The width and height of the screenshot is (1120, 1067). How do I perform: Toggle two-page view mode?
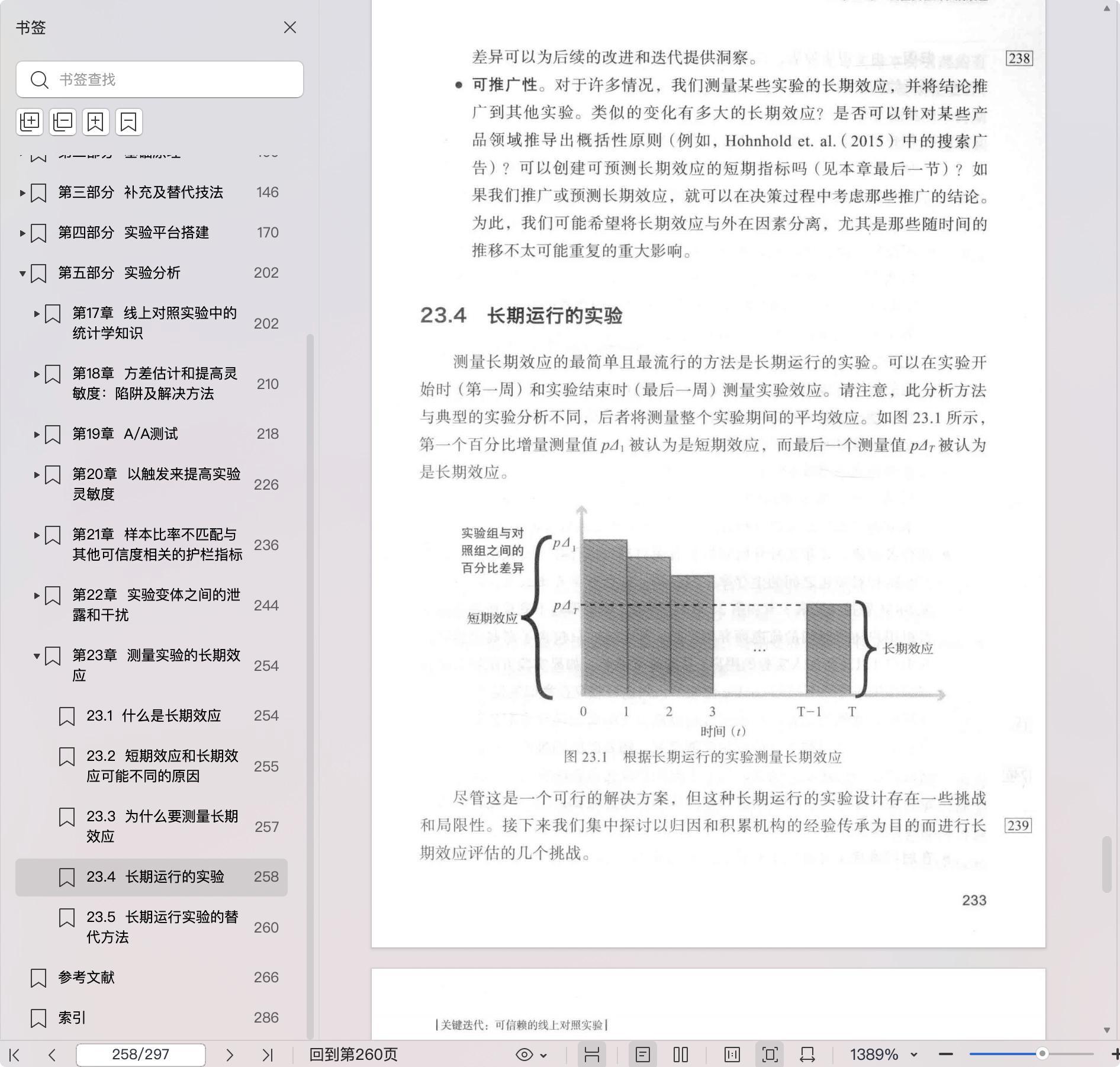point(681,1055)
